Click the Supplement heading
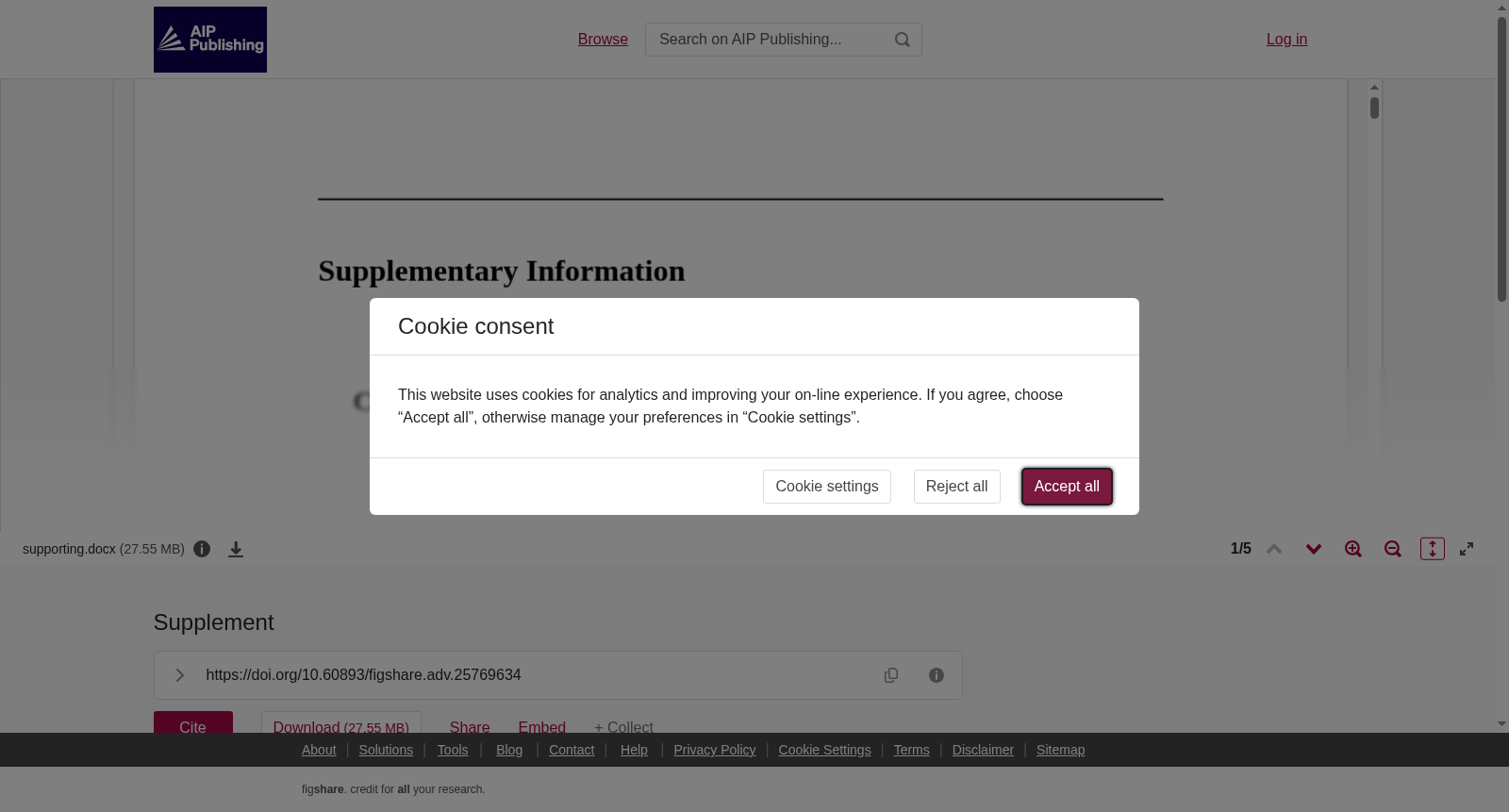1509x812 pixels. tap(214, 622)
